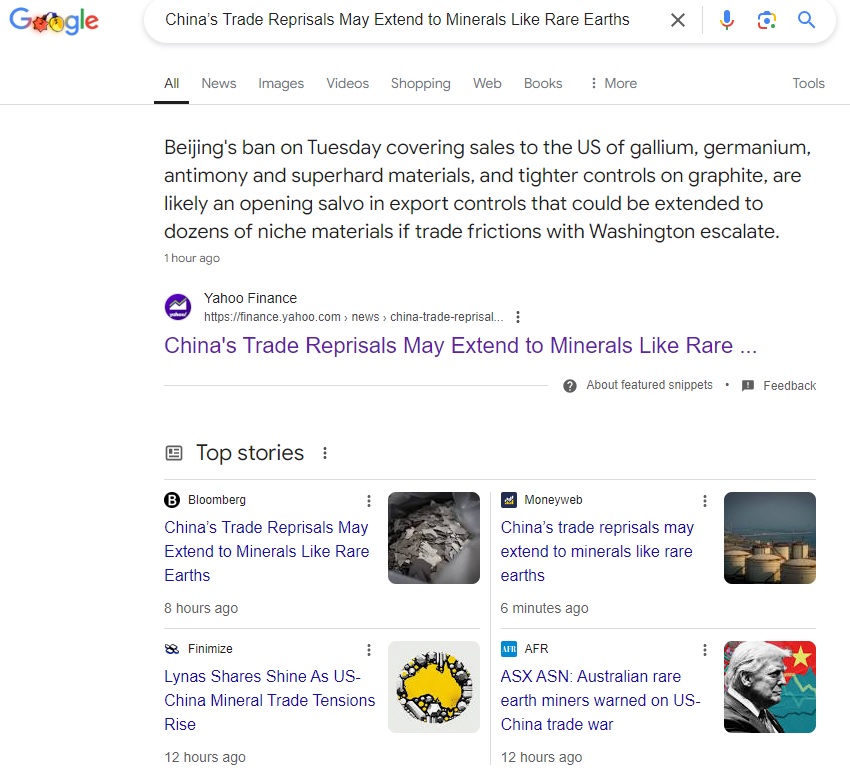Click the Finimize Australia map thumbnail

pos(434,687)
